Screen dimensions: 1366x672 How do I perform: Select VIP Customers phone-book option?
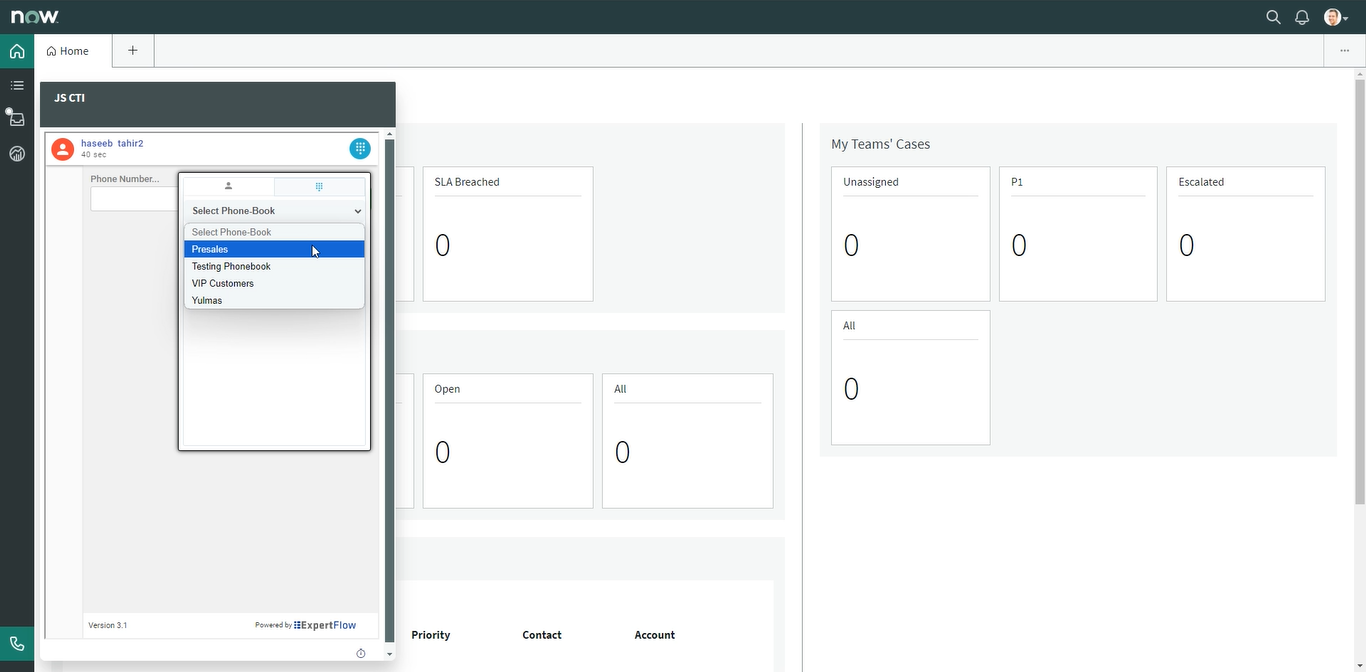[x=274, y=284]
